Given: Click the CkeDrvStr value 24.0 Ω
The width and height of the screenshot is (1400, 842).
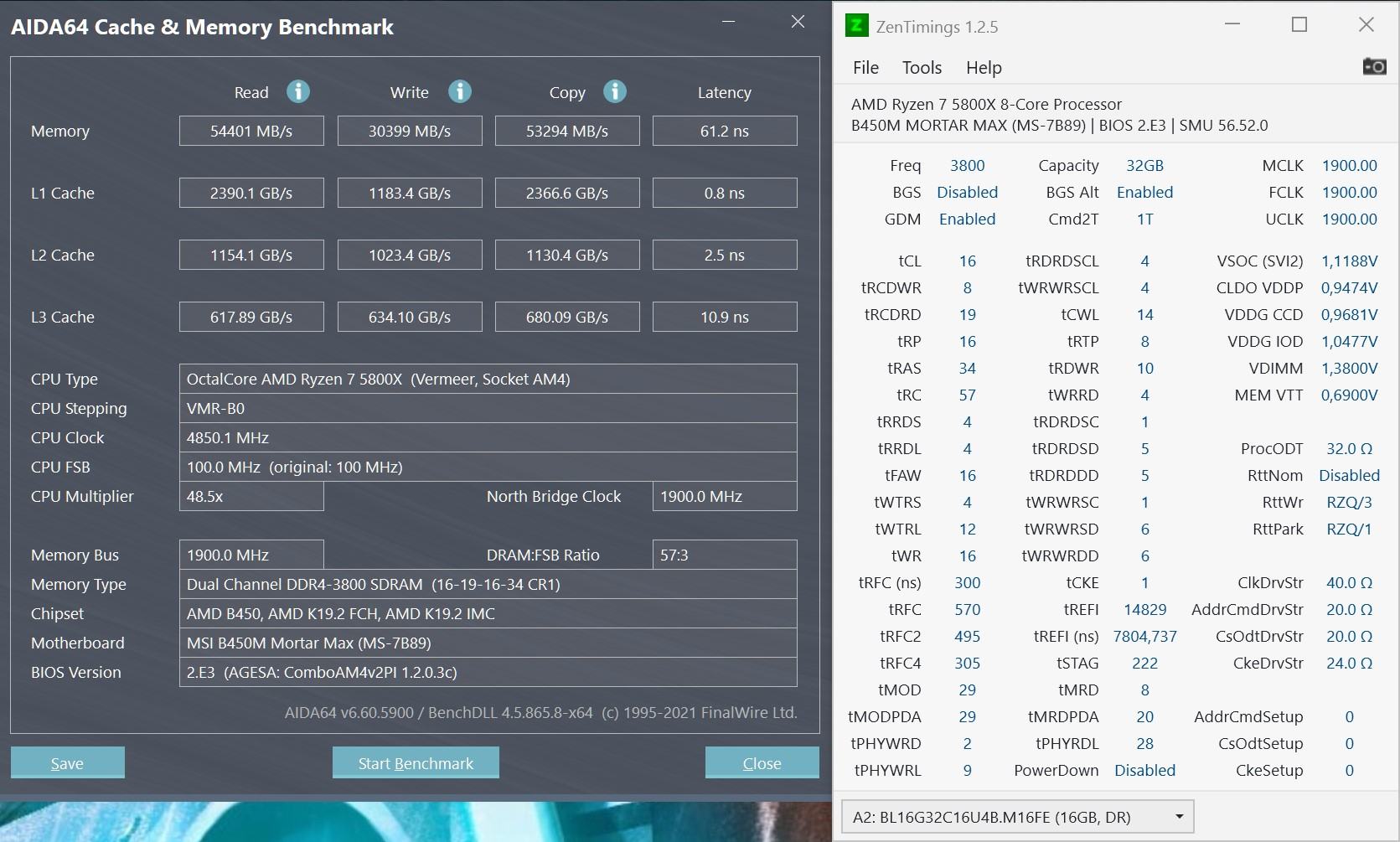Looking at the screenshot, I should click(x=1349, y=663).
